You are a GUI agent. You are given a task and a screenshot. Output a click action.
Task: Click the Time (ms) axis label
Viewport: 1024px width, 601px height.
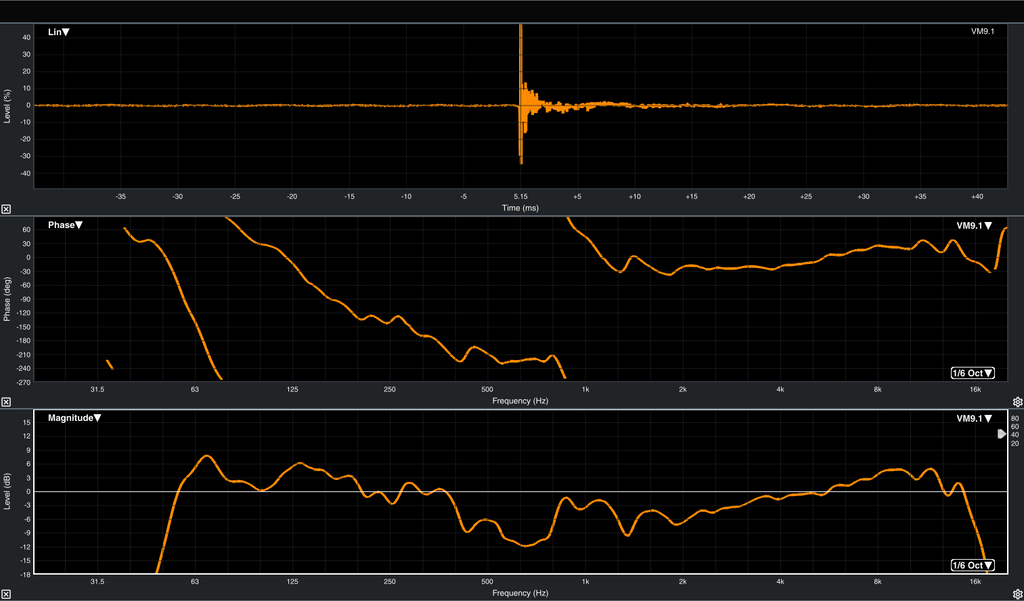click(520, 208)
